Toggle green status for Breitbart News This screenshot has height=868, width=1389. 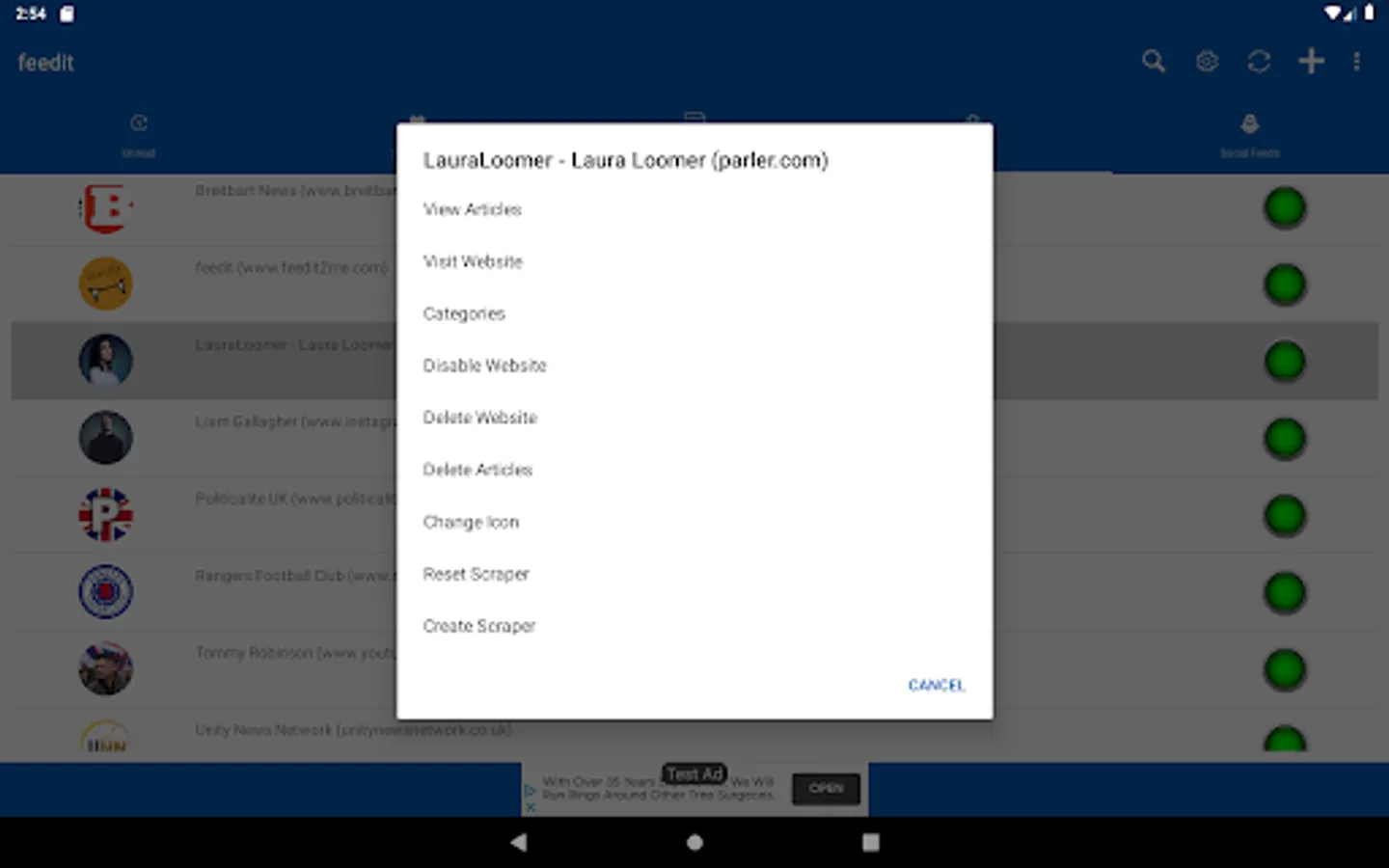pos(1285,207)
